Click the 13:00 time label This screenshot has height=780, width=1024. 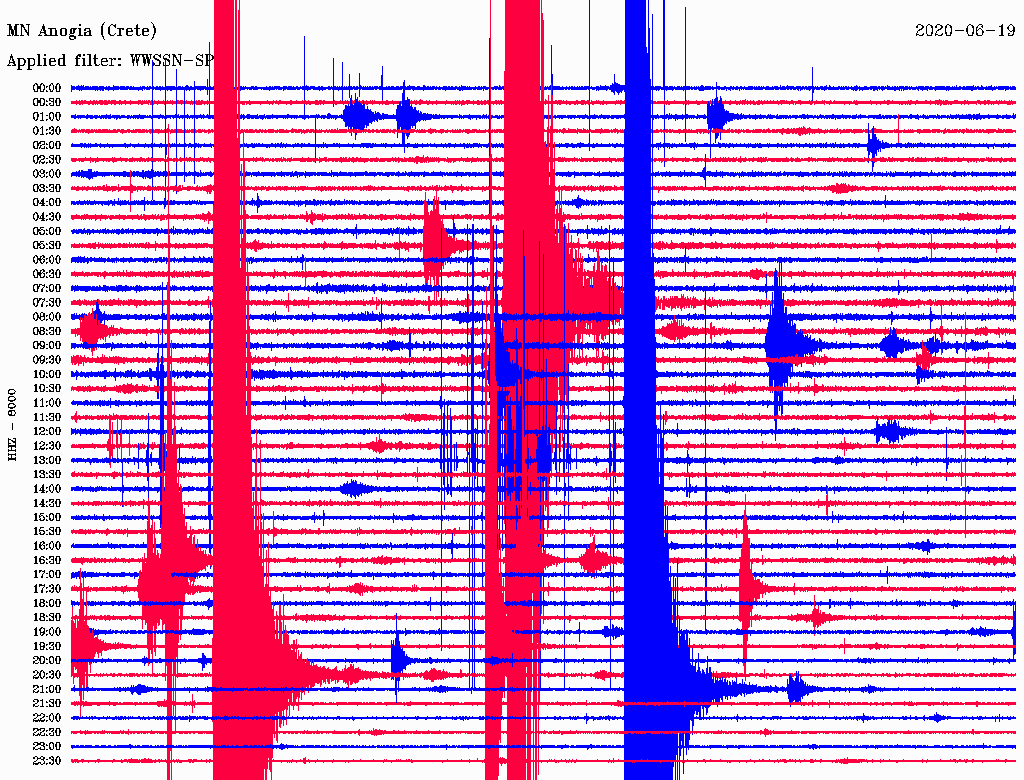coord(47,460)
